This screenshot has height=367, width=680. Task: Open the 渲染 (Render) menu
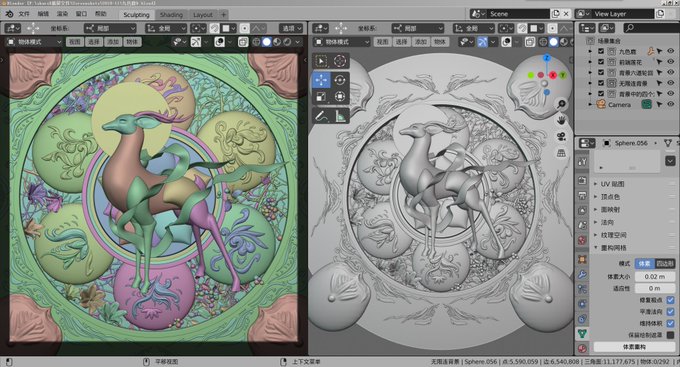coord(62,14)
